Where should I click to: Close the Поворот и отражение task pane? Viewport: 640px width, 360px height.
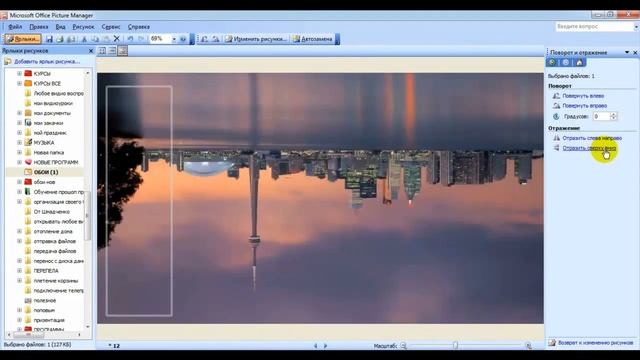[x=635, y=52]
